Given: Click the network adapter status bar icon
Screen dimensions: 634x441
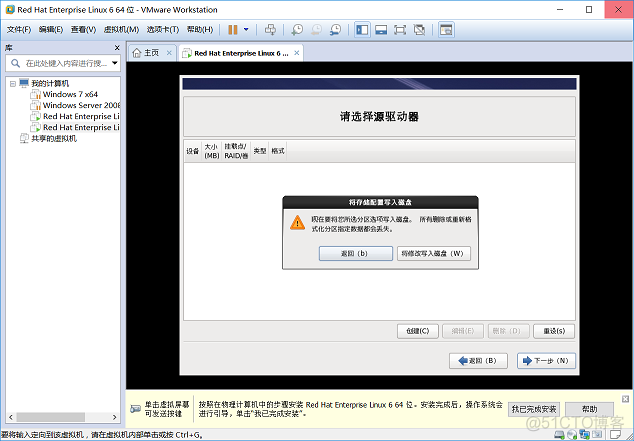Looking at the screenshot, I should 584,435.
